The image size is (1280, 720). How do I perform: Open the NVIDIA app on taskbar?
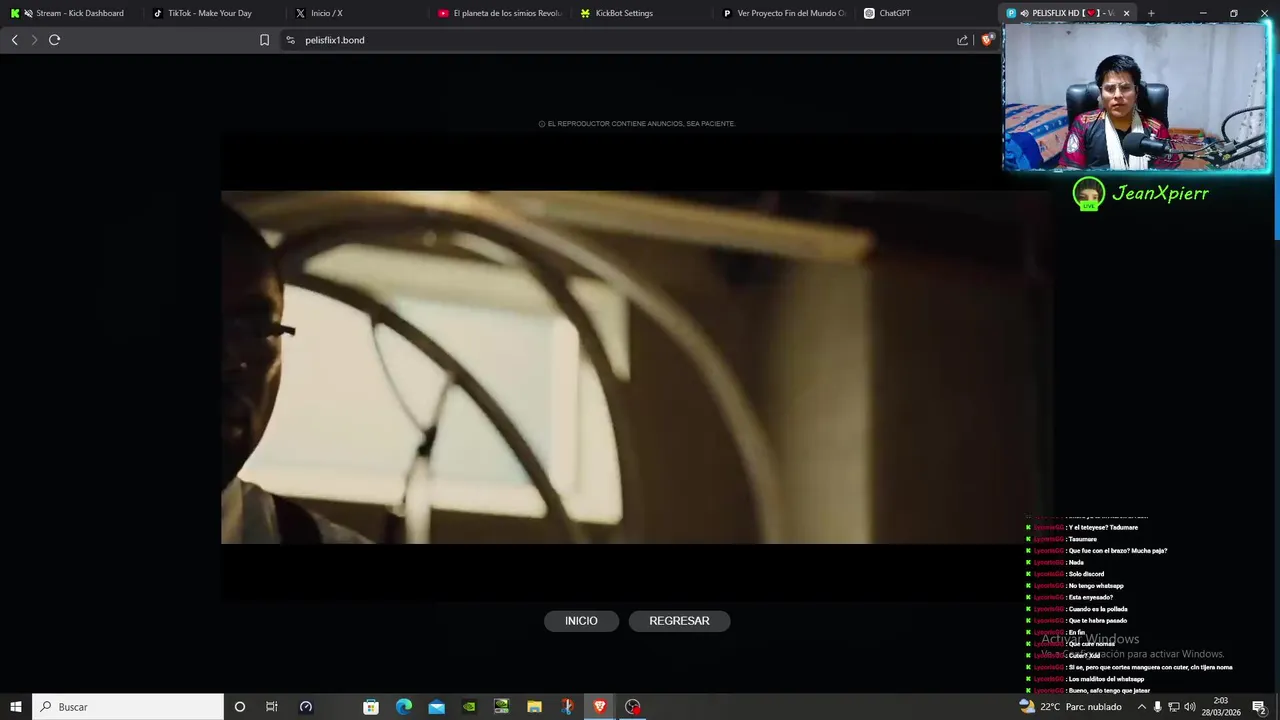point(469,707)
